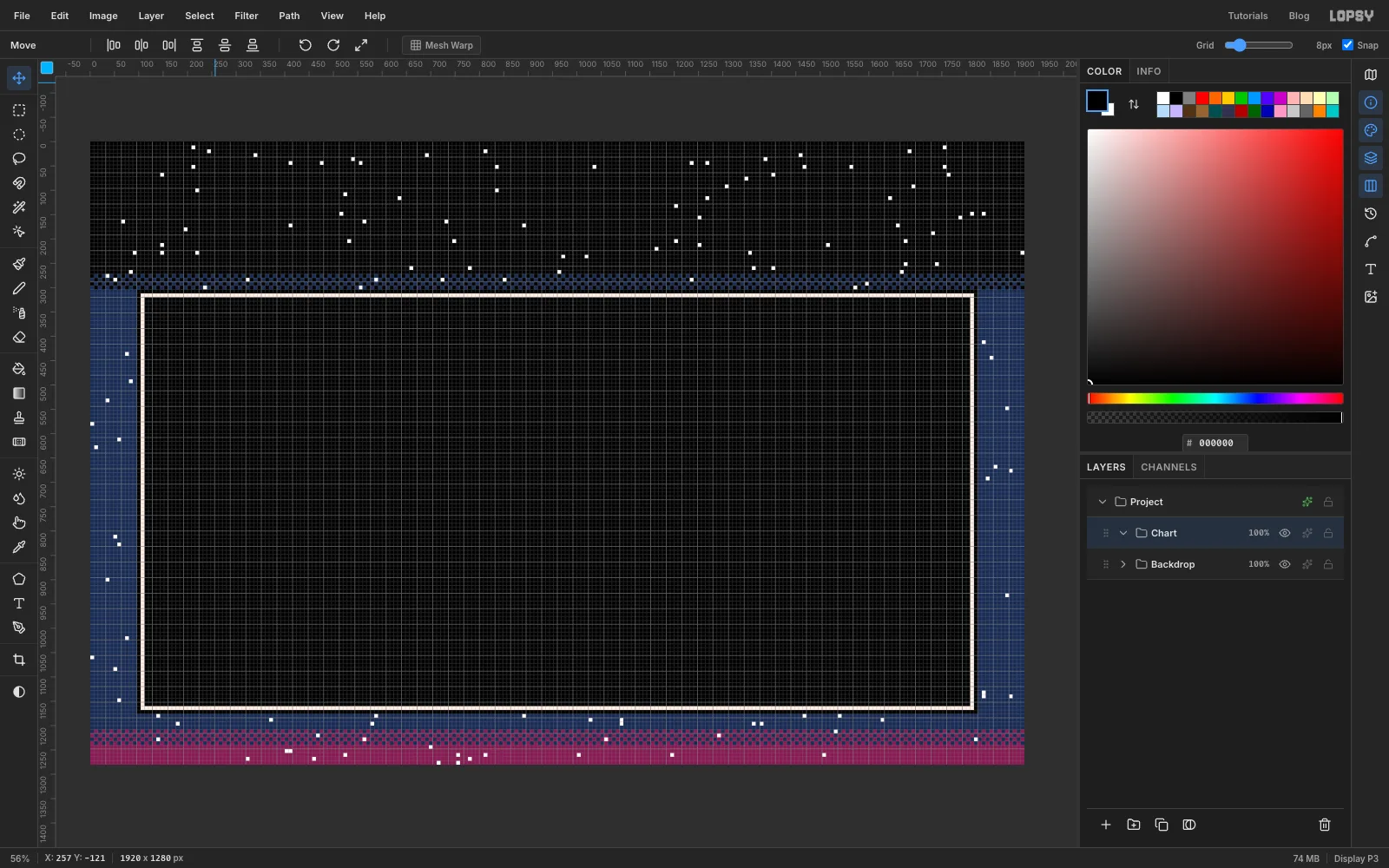
Task: Click the hex color input field
Action: 1215,443
